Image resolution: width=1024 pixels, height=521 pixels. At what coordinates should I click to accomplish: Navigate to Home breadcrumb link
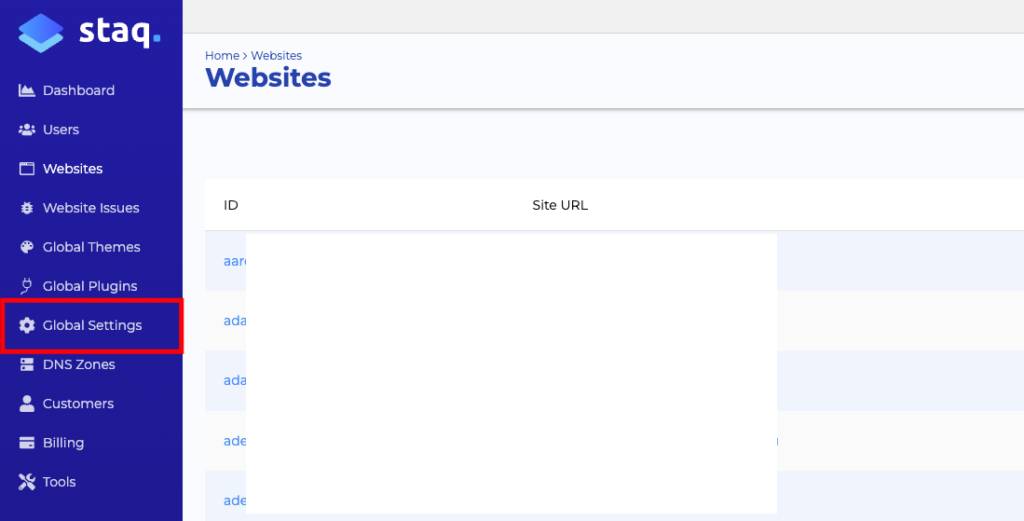tap(222, 56)
